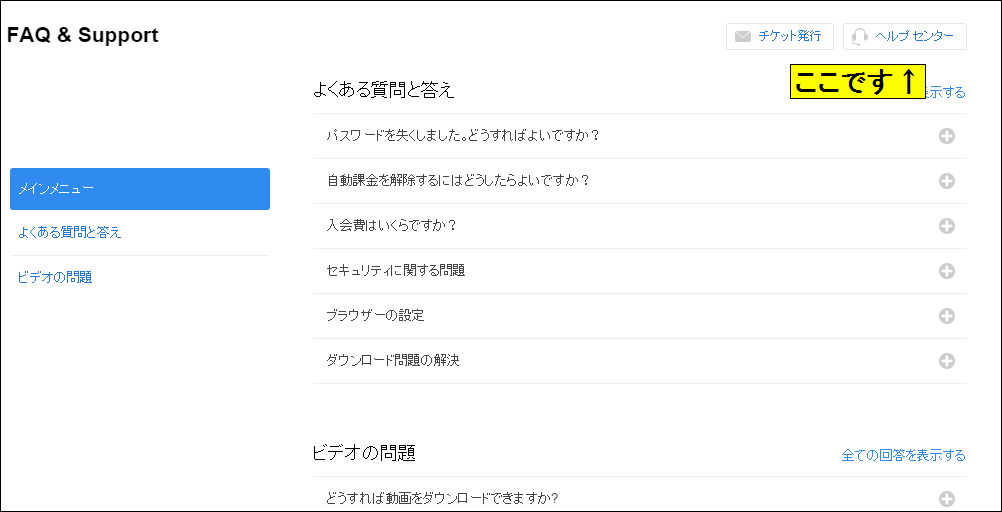The image size is (1002, 512).
Task: Click the FAQ & Support page title
Action: click(x=83, y=35)
